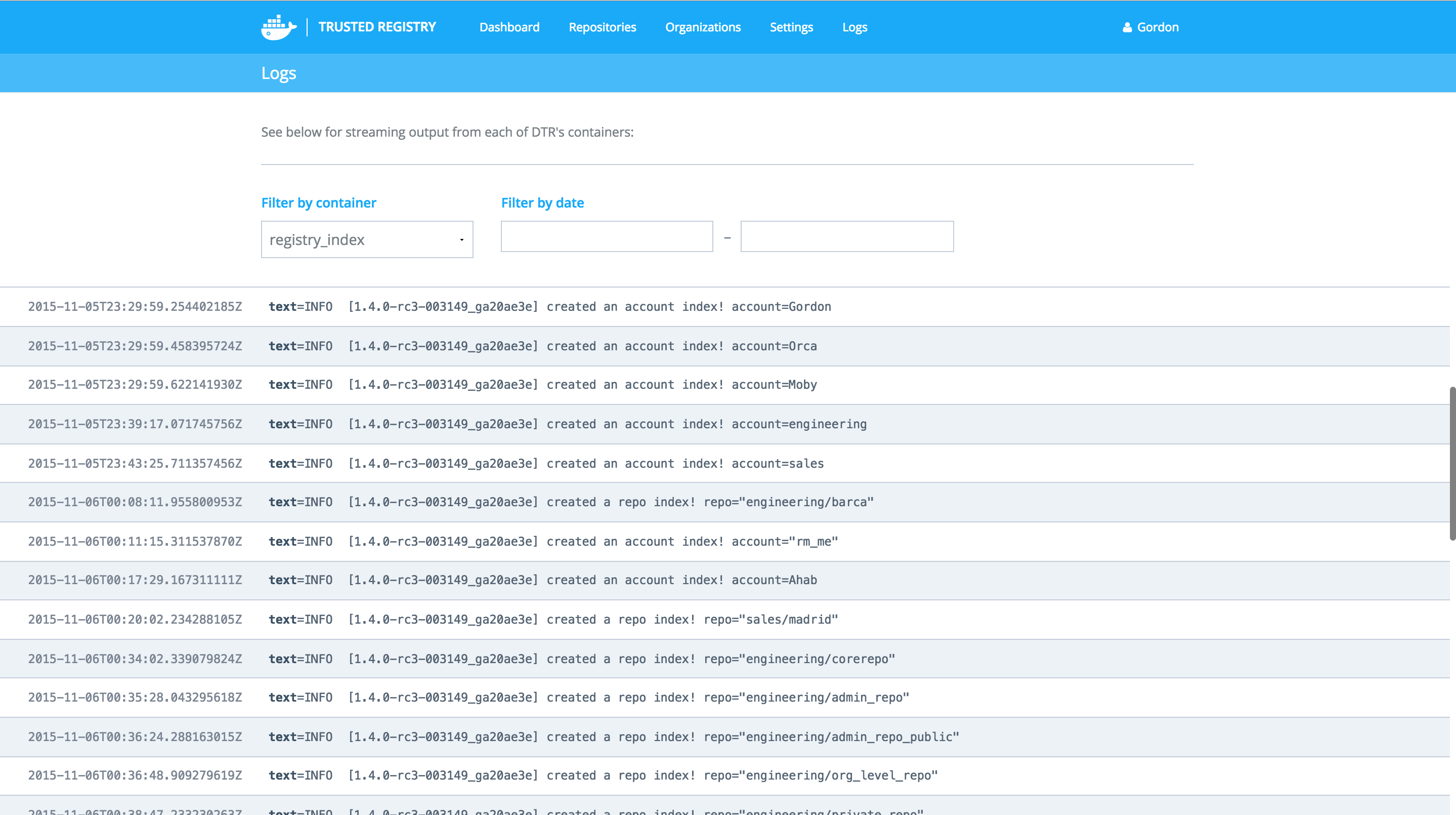Click timestamp 2015-11-05T23:29:59.622141930Z
Viewport: 1456px width, 815px height.
tap(135, 385)
